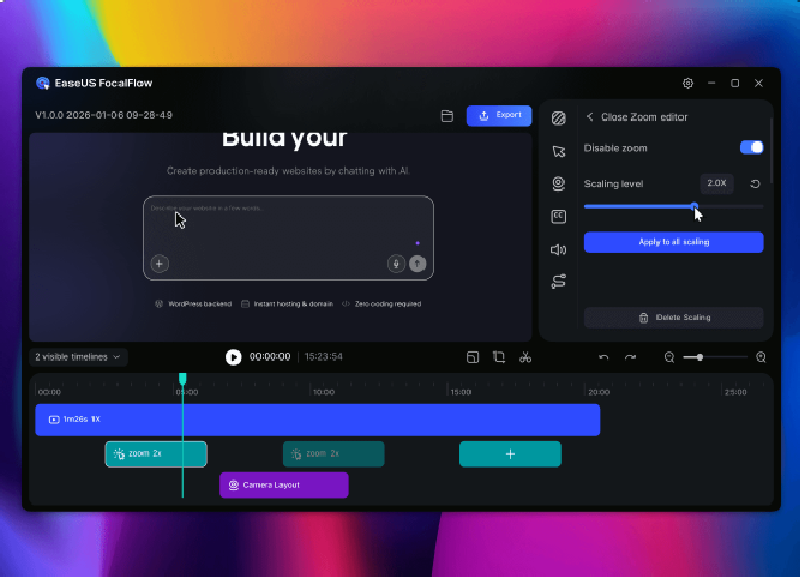Select the cursor settings sidebar icon

559,151
